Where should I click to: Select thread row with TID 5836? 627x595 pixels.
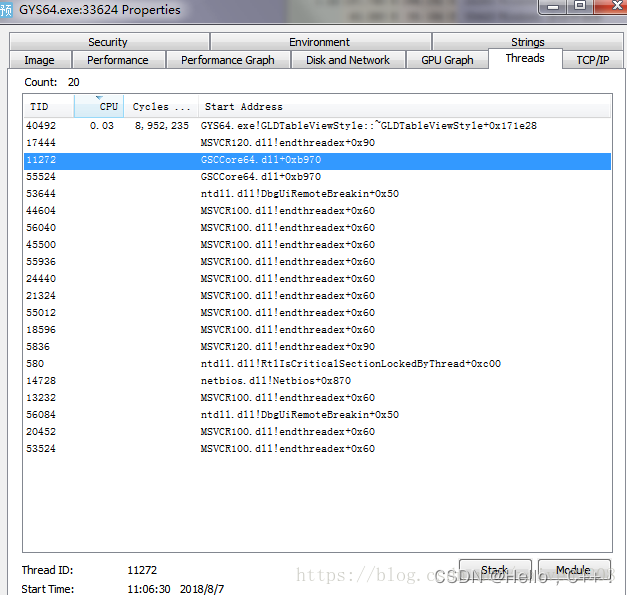pyautogui.click(x=317, y=347)
